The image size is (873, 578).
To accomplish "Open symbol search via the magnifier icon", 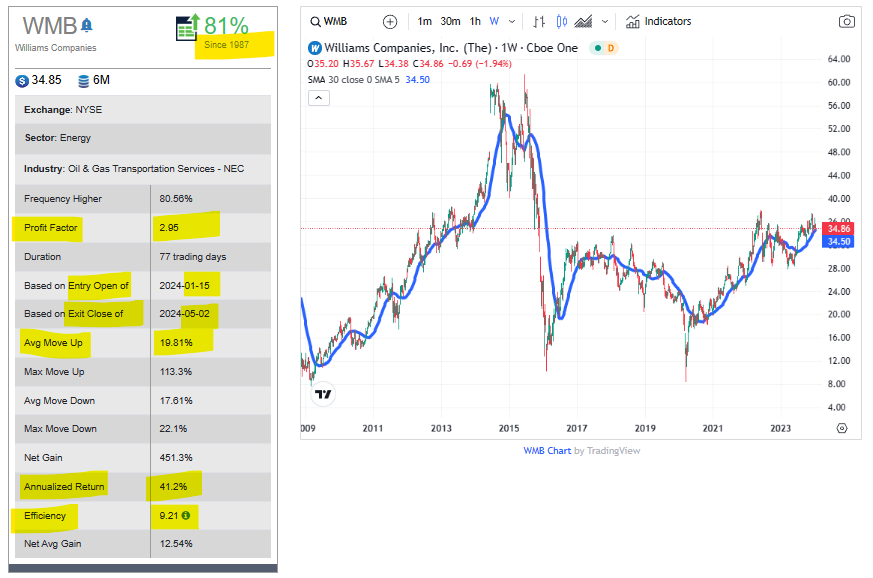I will [x=315, y=22].
